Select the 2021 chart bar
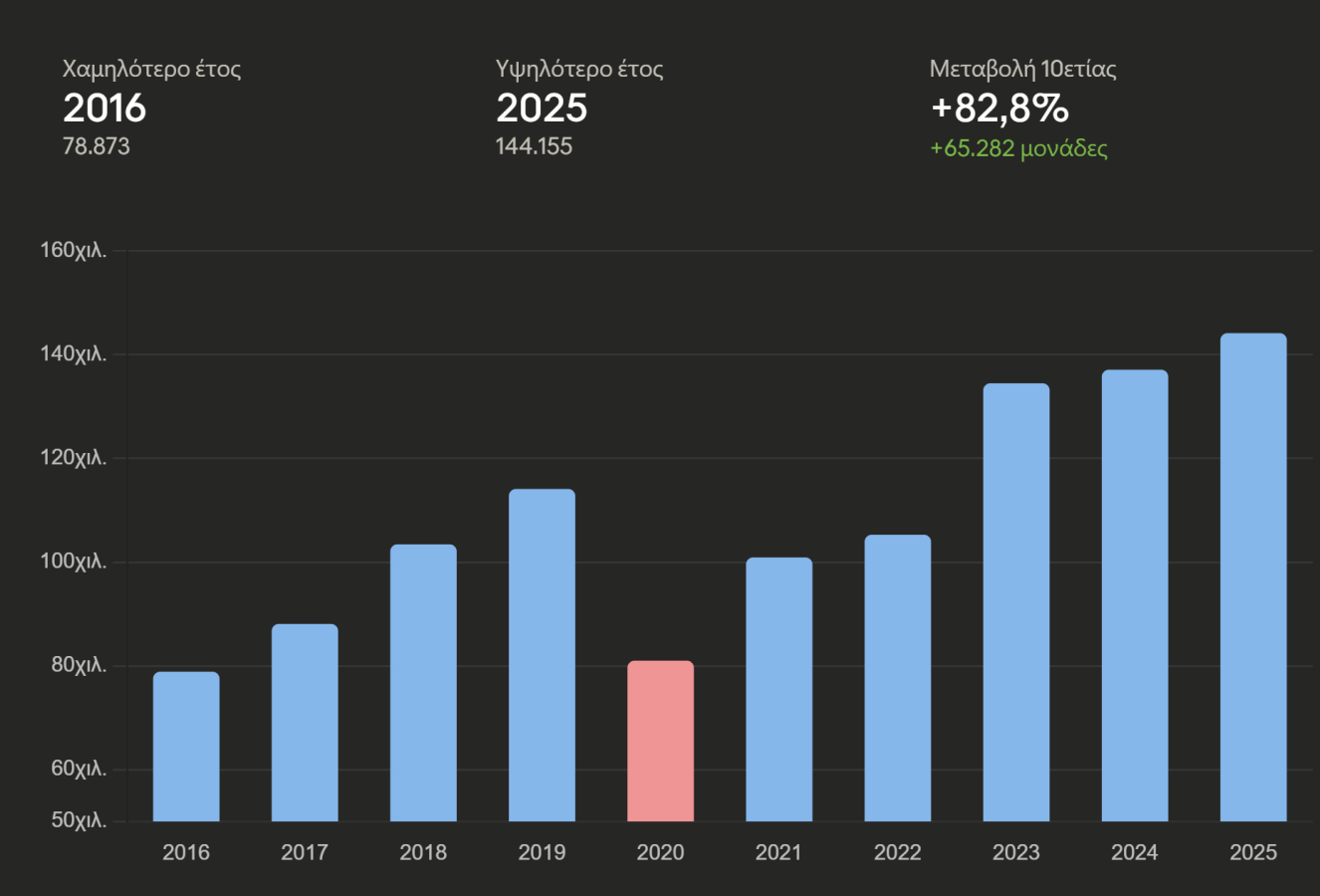This screenshot has width=1320, height=896. tap(778, 689)
